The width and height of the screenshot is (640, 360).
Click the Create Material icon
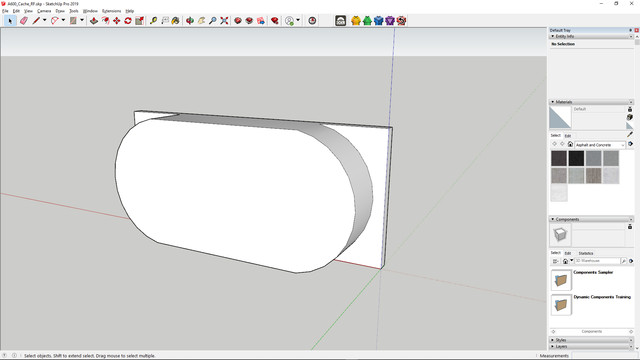630,117
